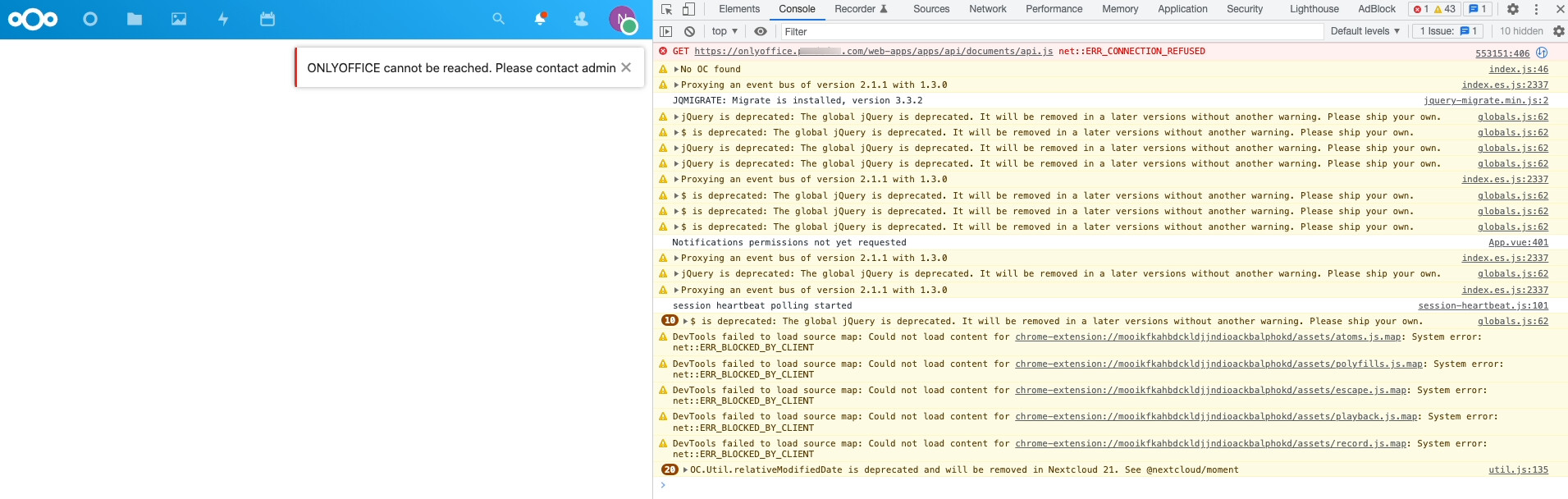Select 'session heartbeat polling started' log message
This screenshot has height=499, width=1568.
pyautogui.click(x=762, y=306)
